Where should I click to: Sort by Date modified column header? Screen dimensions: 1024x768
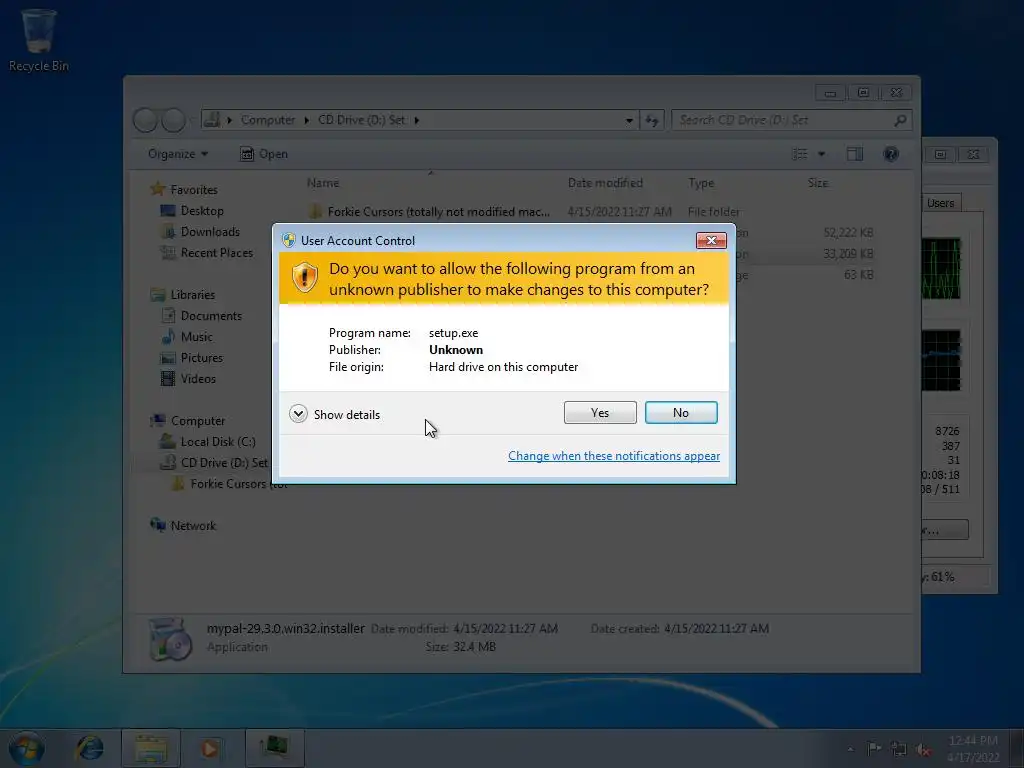coord(605,183)
